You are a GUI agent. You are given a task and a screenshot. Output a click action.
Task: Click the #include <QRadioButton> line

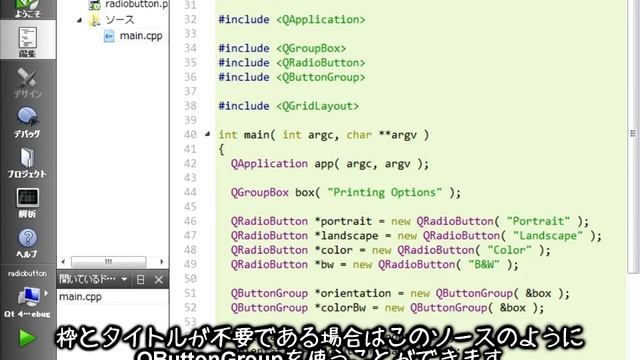[x=292, y=63]
